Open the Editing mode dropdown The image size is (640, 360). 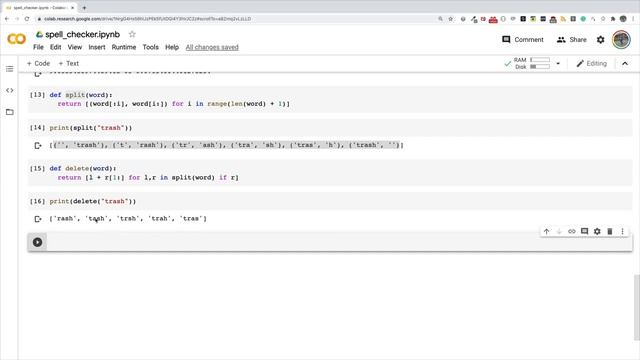coord(591,64)
